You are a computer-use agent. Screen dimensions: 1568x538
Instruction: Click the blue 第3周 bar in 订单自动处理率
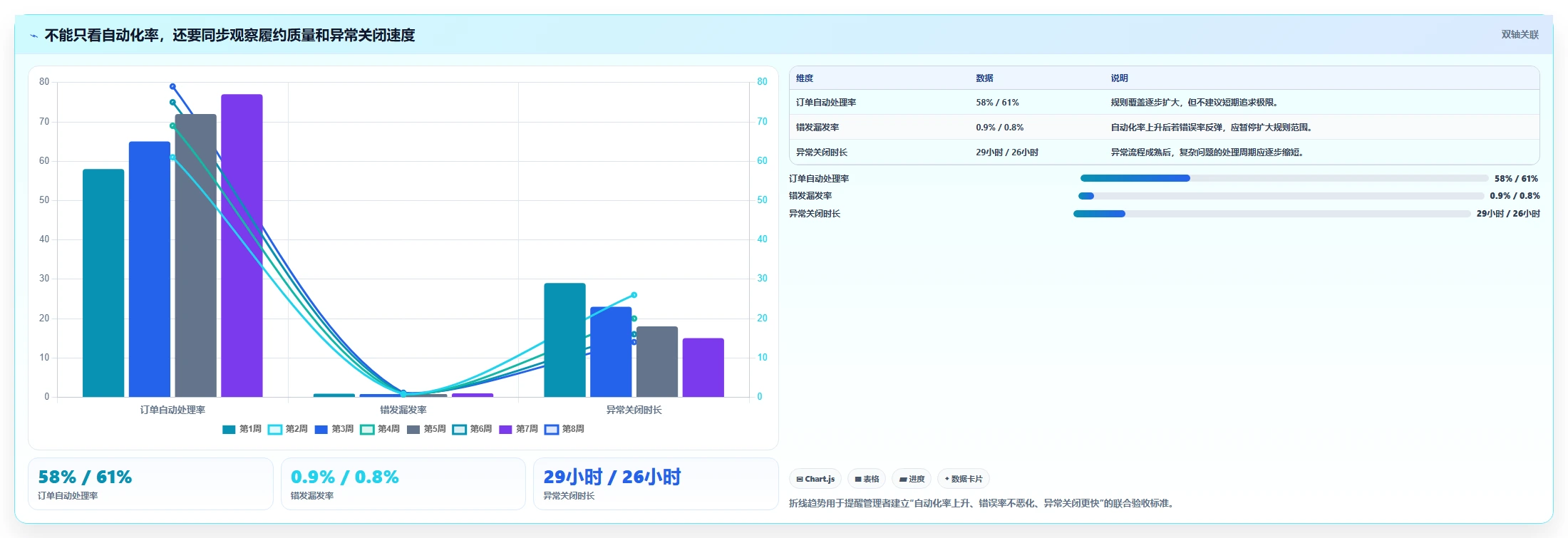(x=150, y=269)
